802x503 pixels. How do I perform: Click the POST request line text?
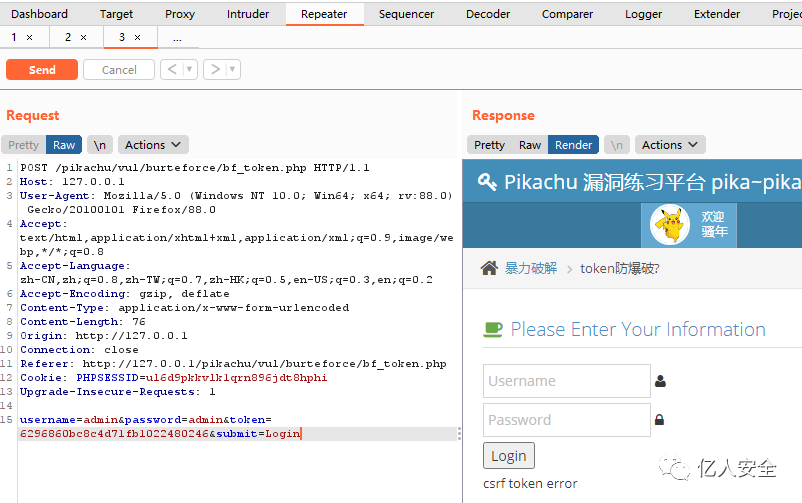194,167
